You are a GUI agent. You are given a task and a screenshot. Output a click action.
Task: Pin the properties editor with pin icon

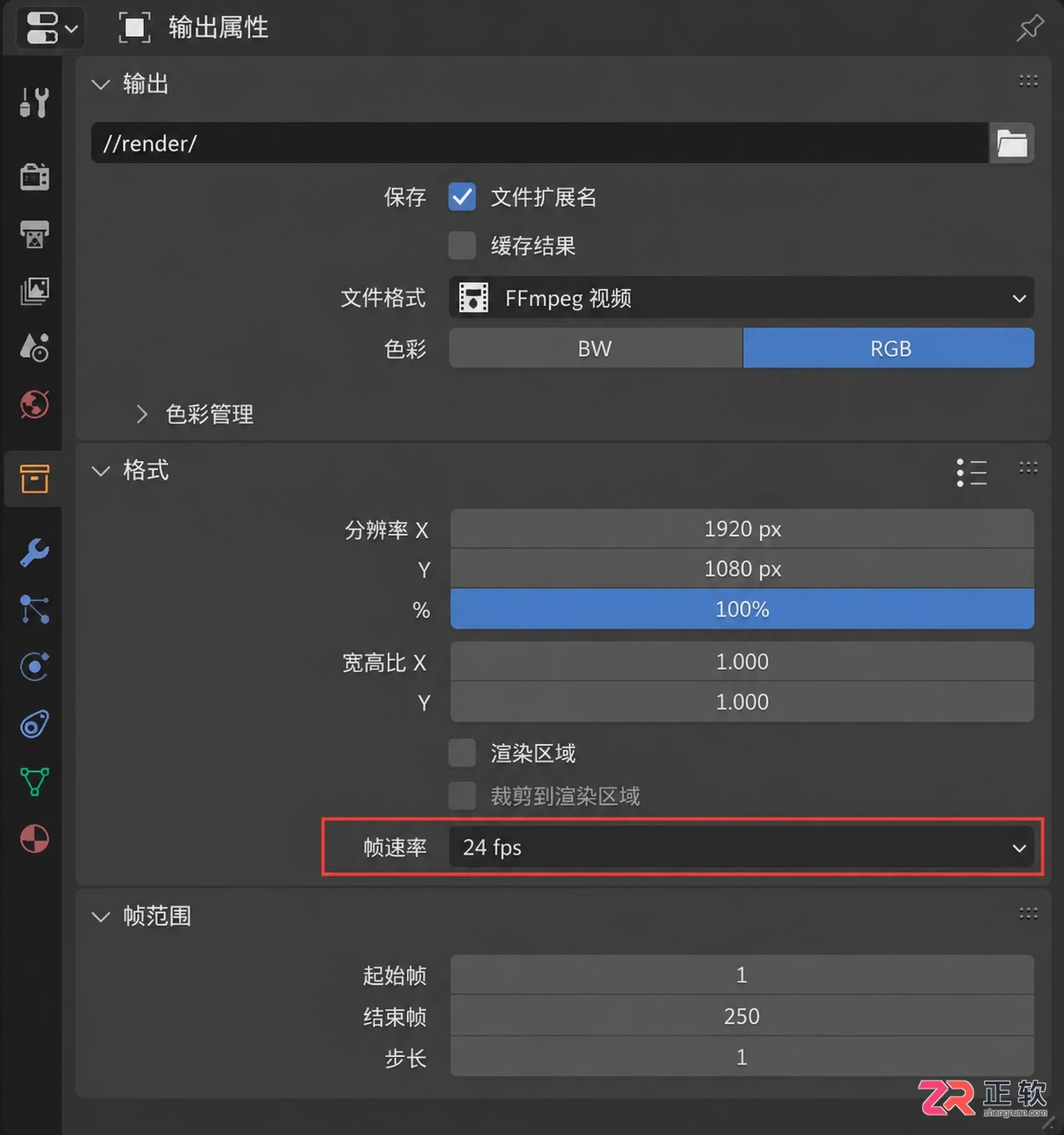coord(1030,27)
